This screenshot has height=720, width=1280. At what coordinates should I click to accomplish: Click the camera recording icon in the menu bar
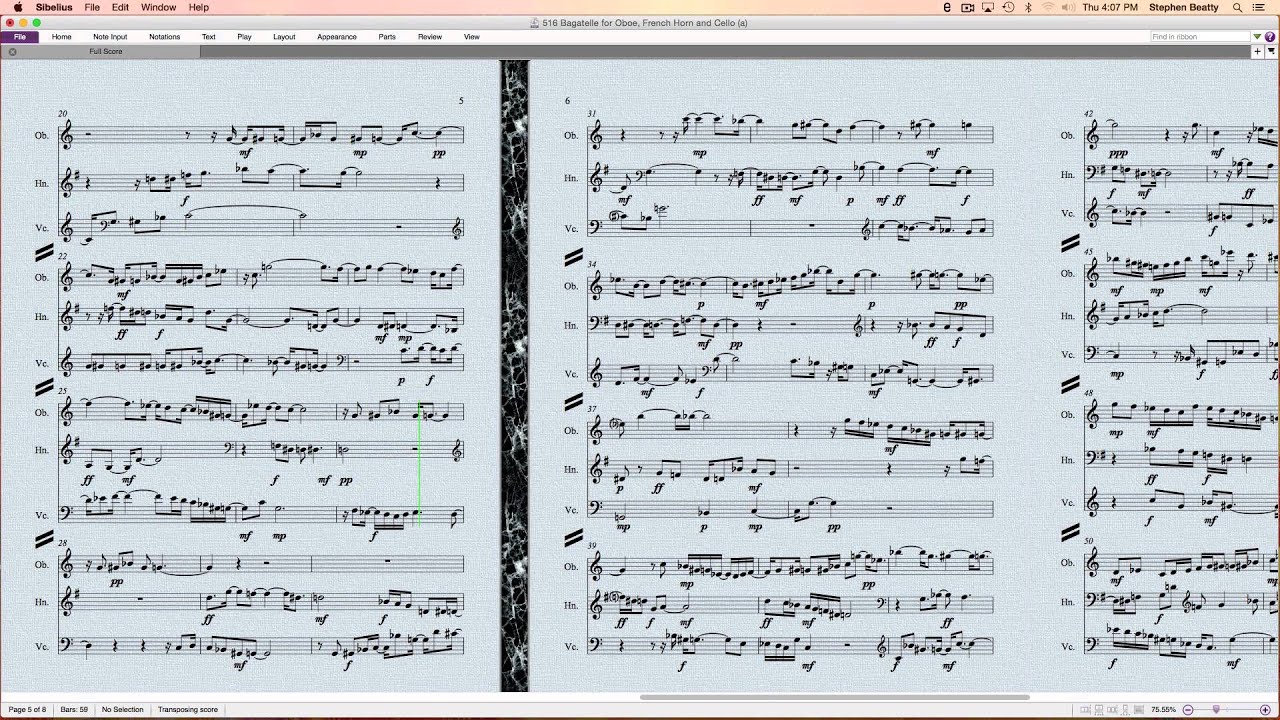967,8
